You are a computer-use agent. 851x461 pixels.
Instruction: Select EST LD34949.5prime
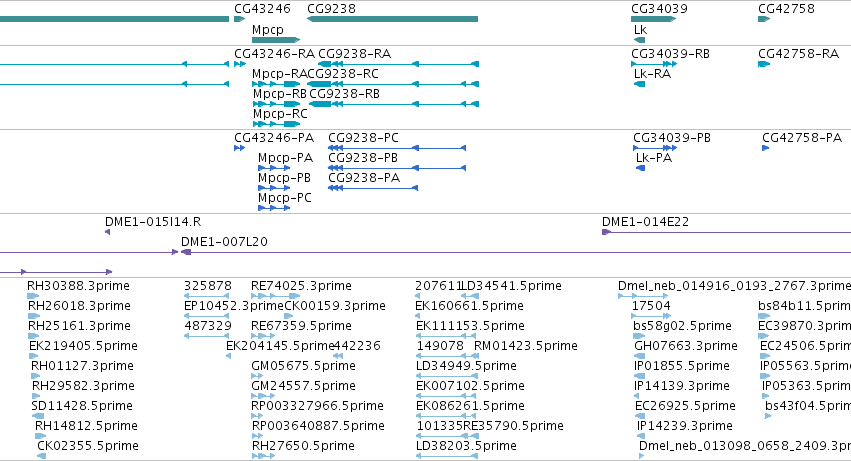pos(466,367)
